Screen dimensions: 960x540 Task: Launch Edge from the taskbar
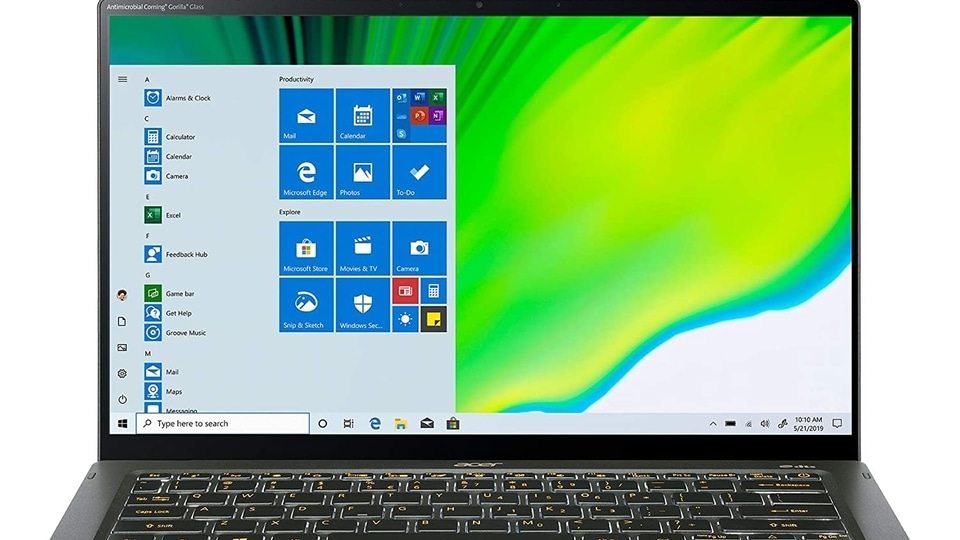point(375,424)
